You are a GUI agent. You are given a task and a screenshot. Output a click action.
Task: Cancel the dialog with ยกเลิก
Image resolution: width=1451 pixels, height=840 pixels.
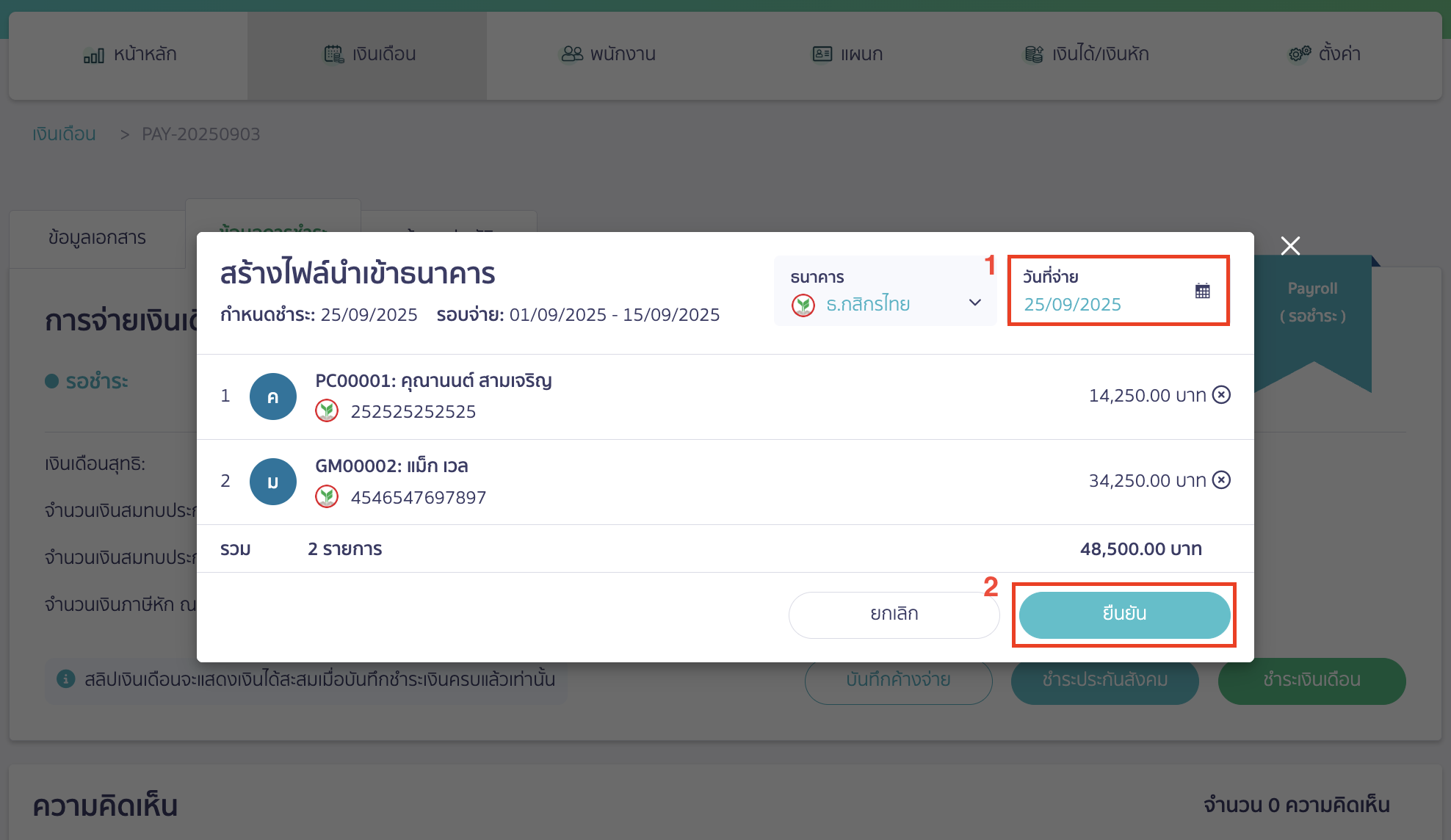pos(894,614)
